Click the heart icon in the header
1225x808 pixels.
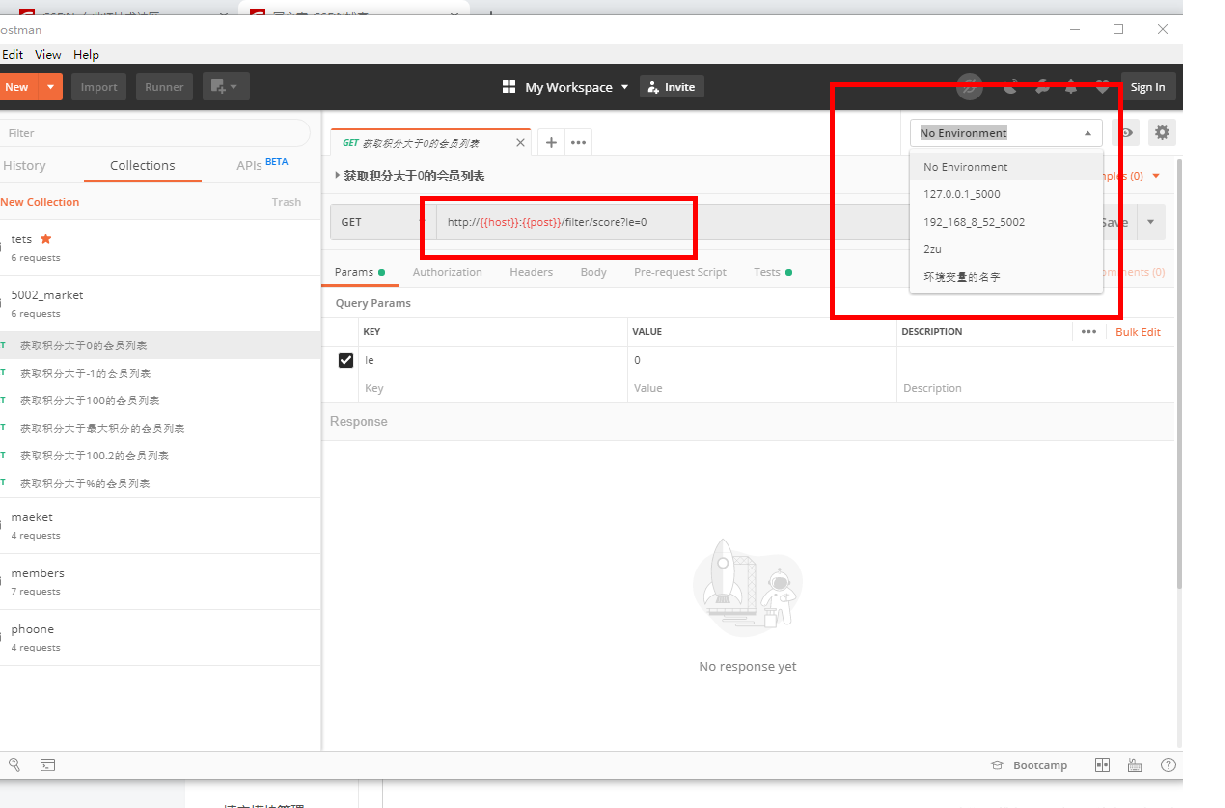pyautogui.click(x=1102, y=87)
